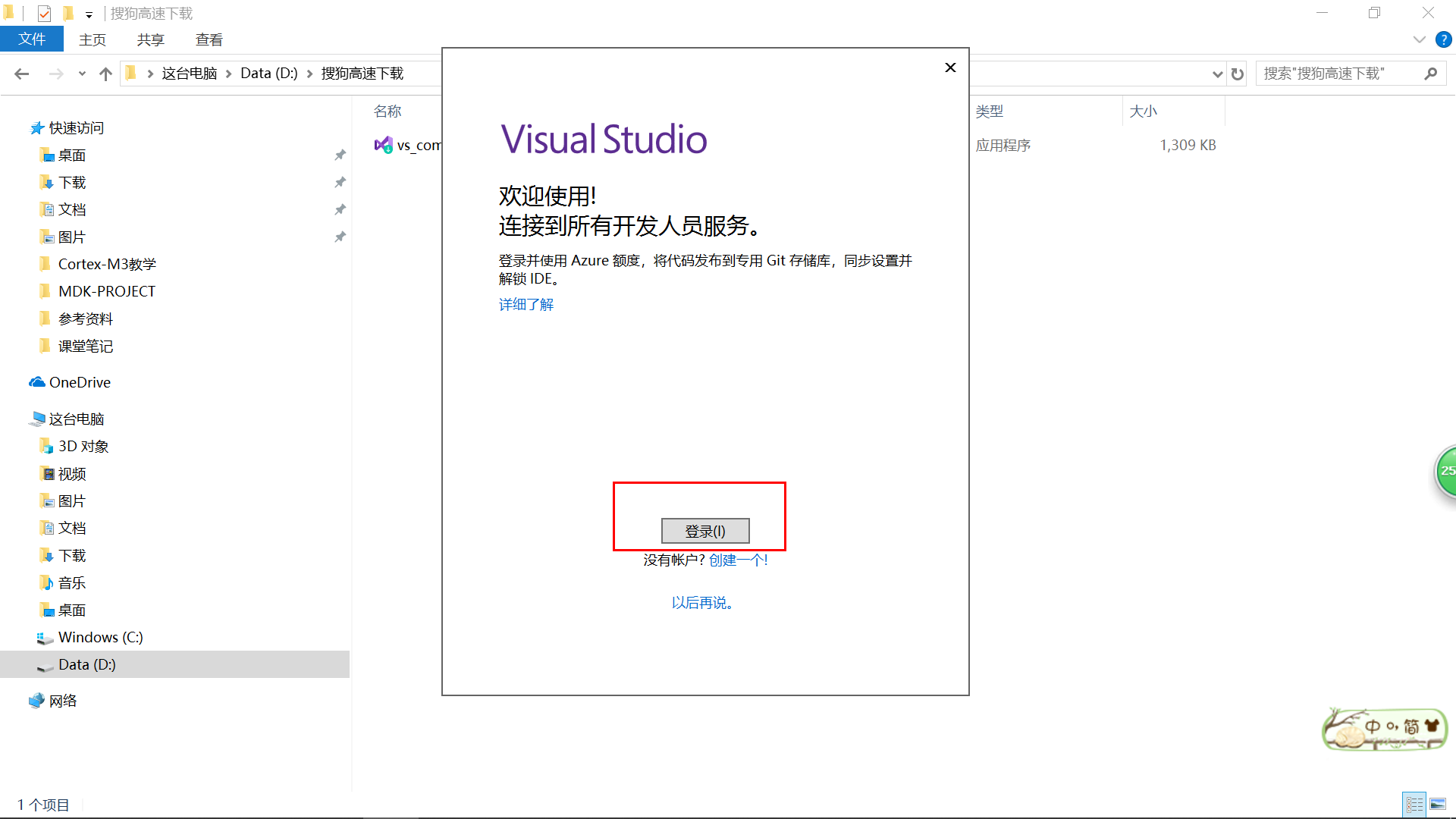Open recent locations dropdown arrow

pyautogui.click(x=82, y=74)
